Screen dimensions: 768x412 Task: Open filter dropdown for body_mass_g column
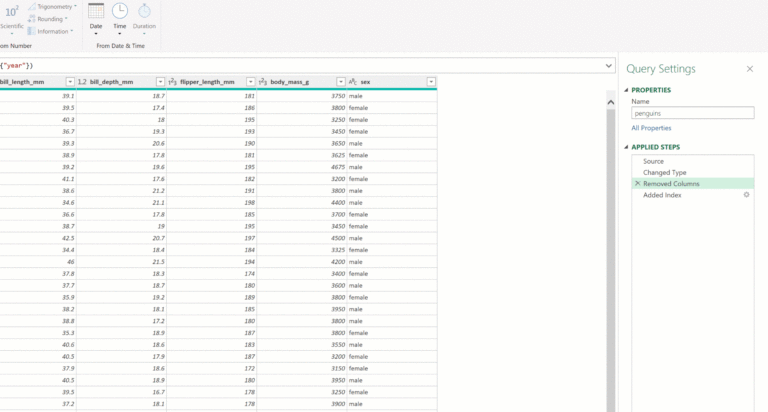pos(341,82)
